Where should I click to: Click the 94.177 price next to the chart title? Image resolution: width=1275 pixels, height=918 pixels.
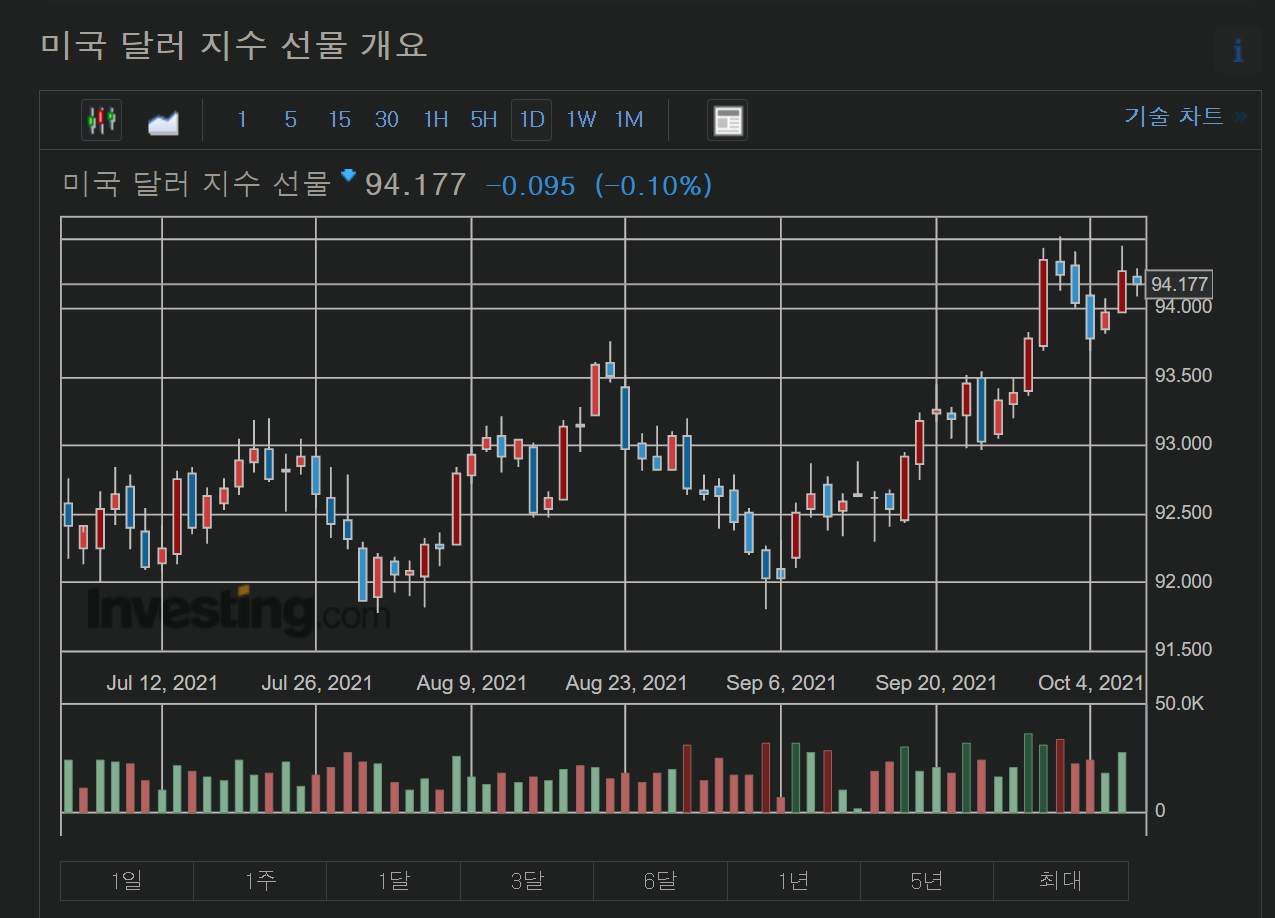(x=415, y=185)
